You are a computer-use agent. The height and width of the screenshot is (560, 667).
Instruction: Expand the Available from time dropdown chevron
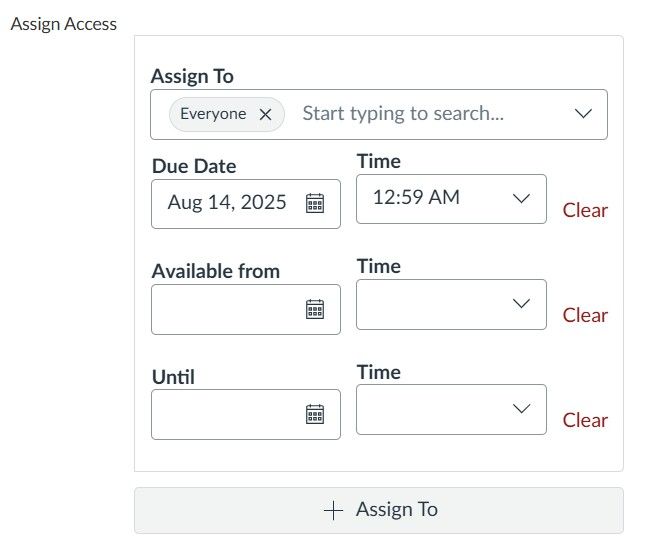tap(521, 303)
